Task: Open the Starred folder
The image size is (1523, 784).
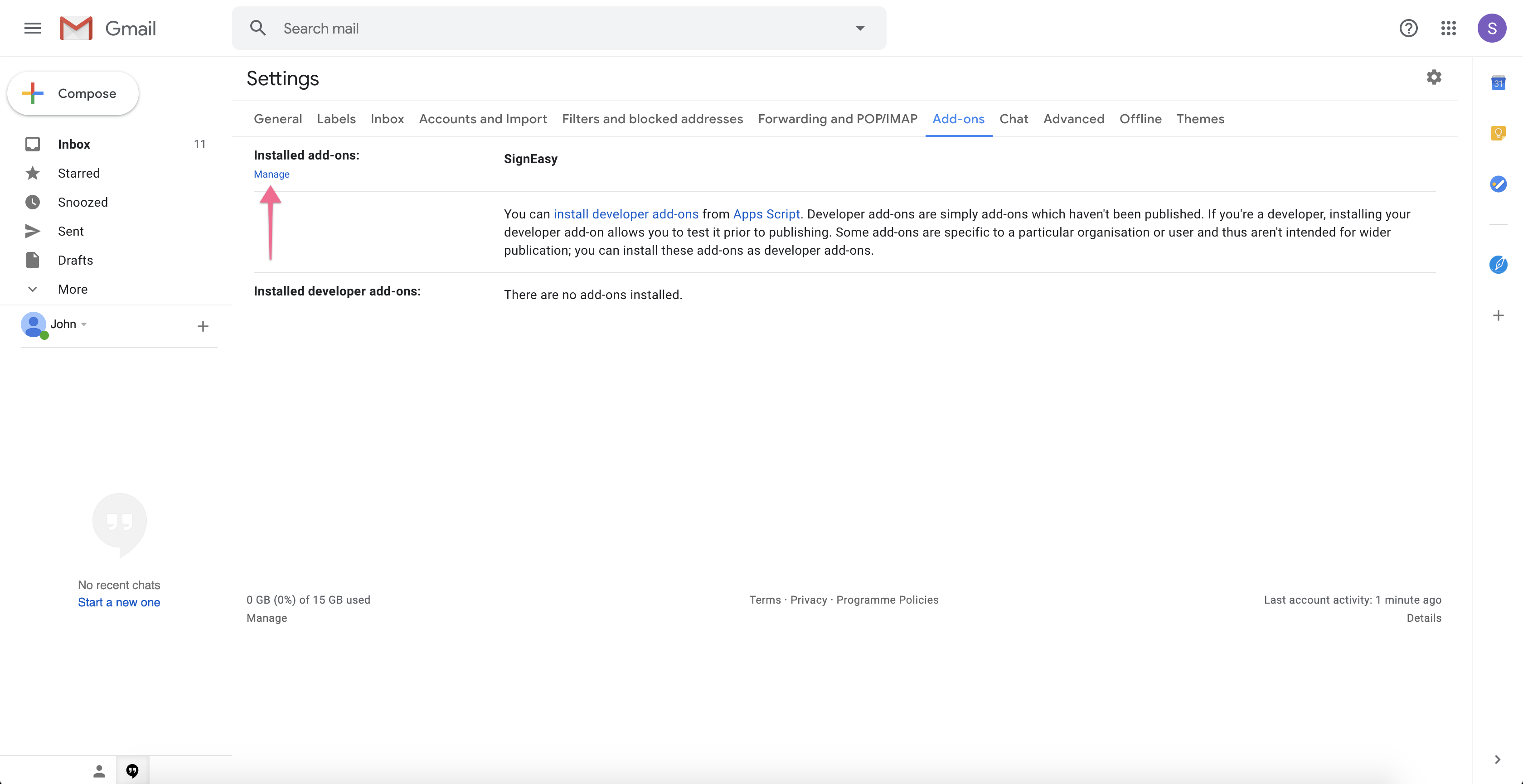Action: [x=78, y=173]
